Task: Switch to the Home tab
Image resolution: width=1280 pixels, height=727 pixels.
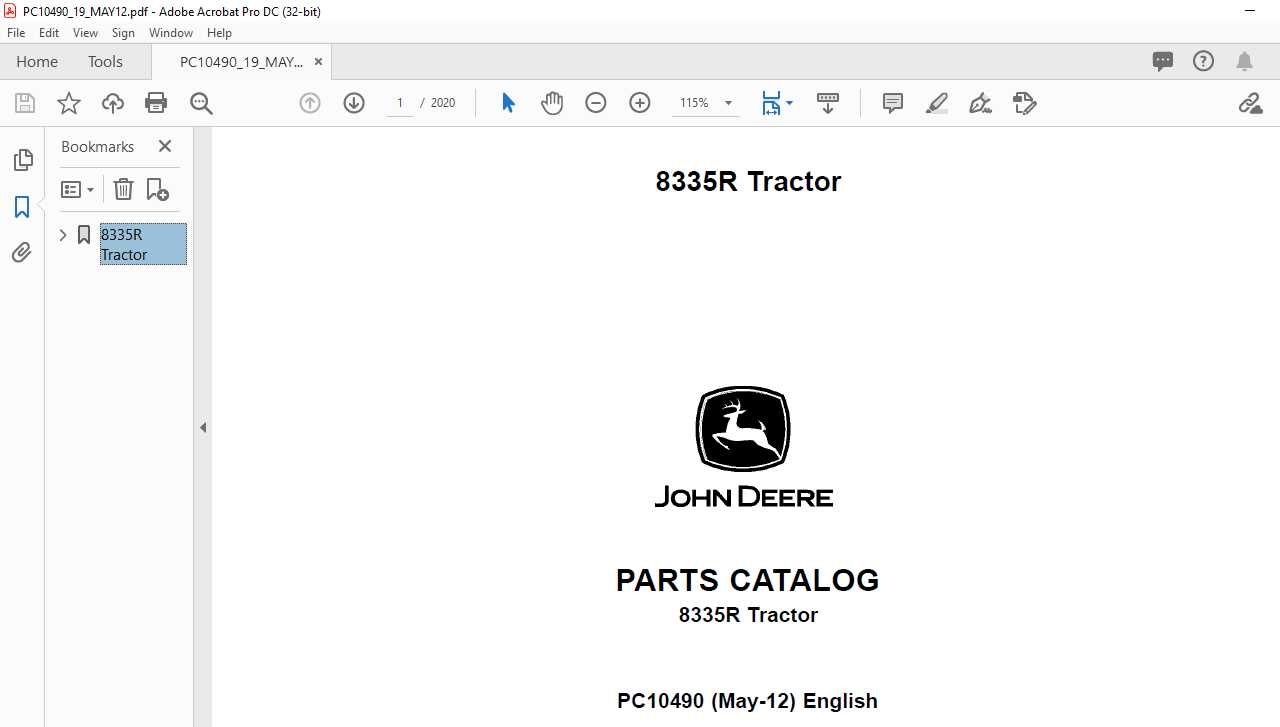Action: coord(37,62)
